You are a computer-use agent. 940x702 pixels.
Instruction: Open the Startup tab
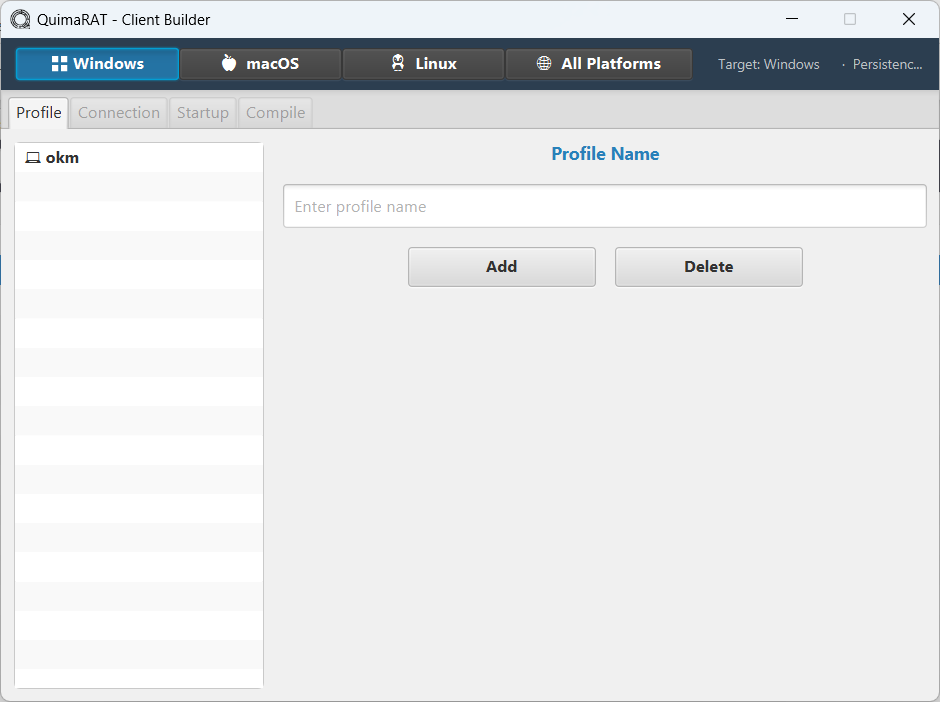[x=202, y=112]
